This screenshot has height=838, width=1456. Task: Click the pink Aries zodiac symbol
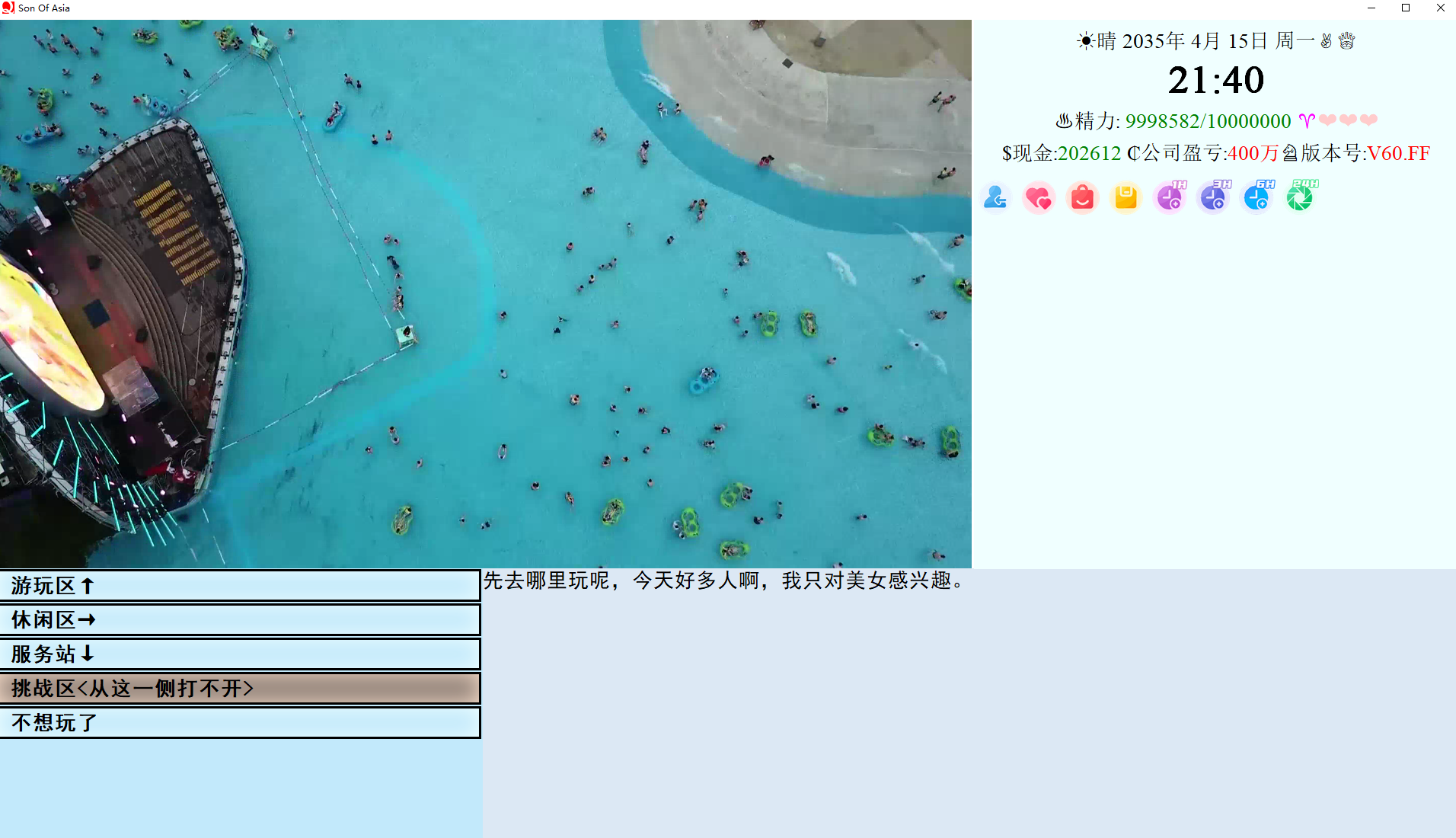click(1307, 120)
